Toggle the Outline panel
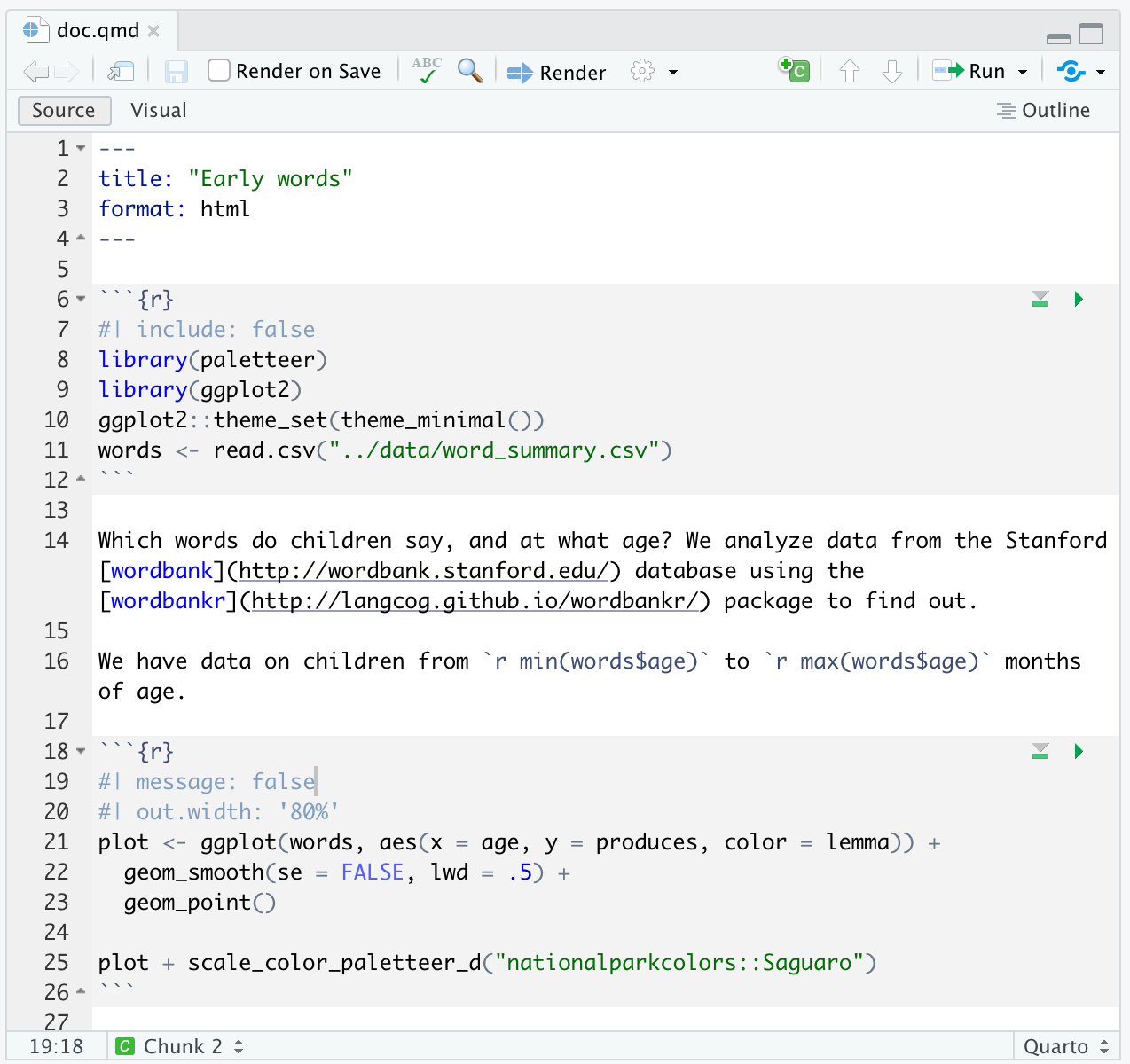Image resolution: width=1130 pixels, height=1064 pixels. click(1043, 111)
